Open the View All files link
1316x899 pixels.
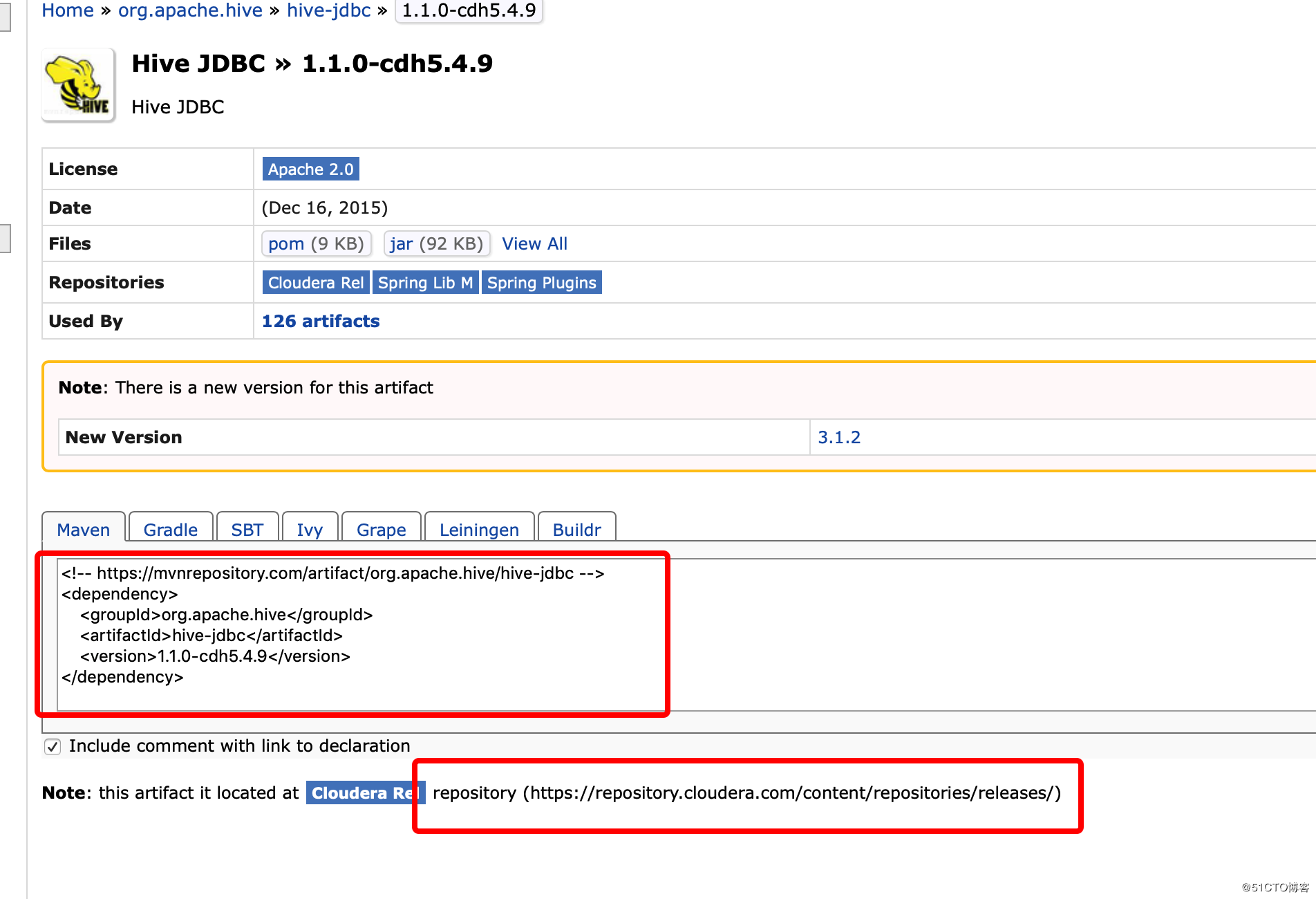534,244
